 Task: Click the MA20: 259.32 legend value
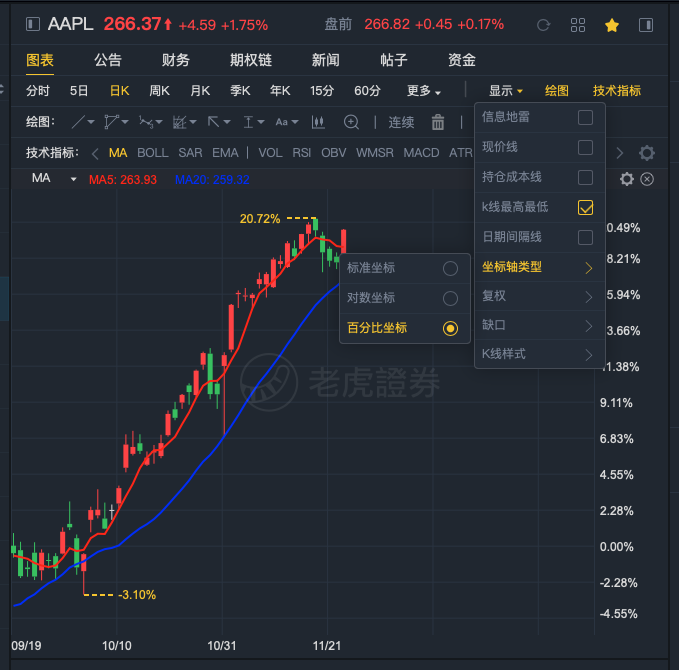click(212, 180)
